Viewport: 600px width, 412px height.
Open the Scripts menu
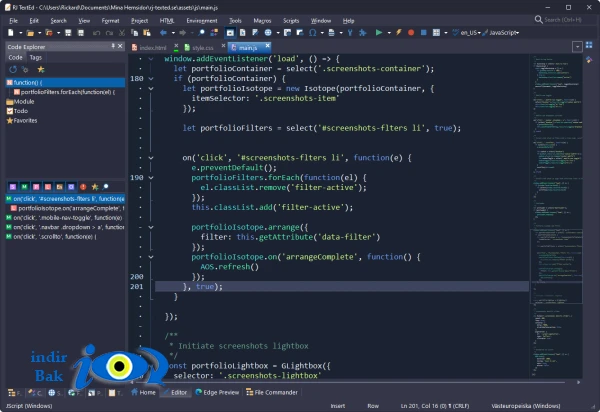click(291, 21)
